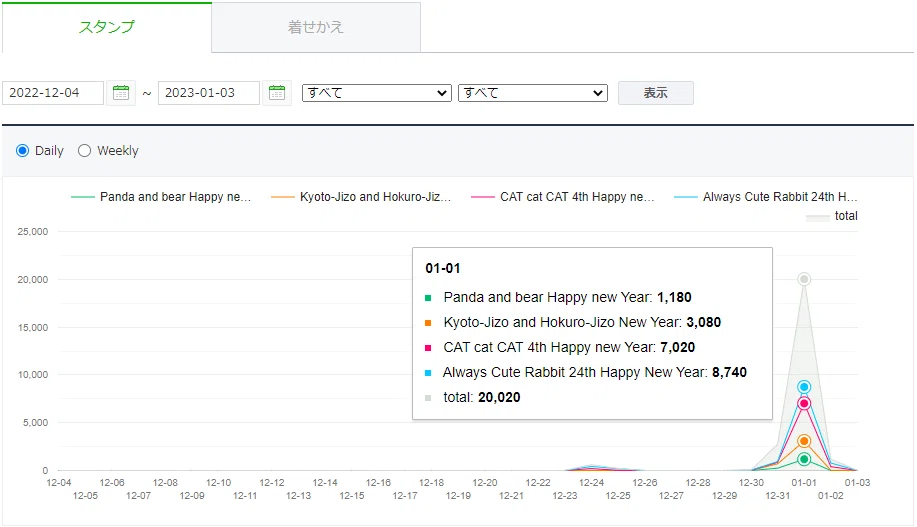Click the 12-04 x-axis label

coord(58,483)
